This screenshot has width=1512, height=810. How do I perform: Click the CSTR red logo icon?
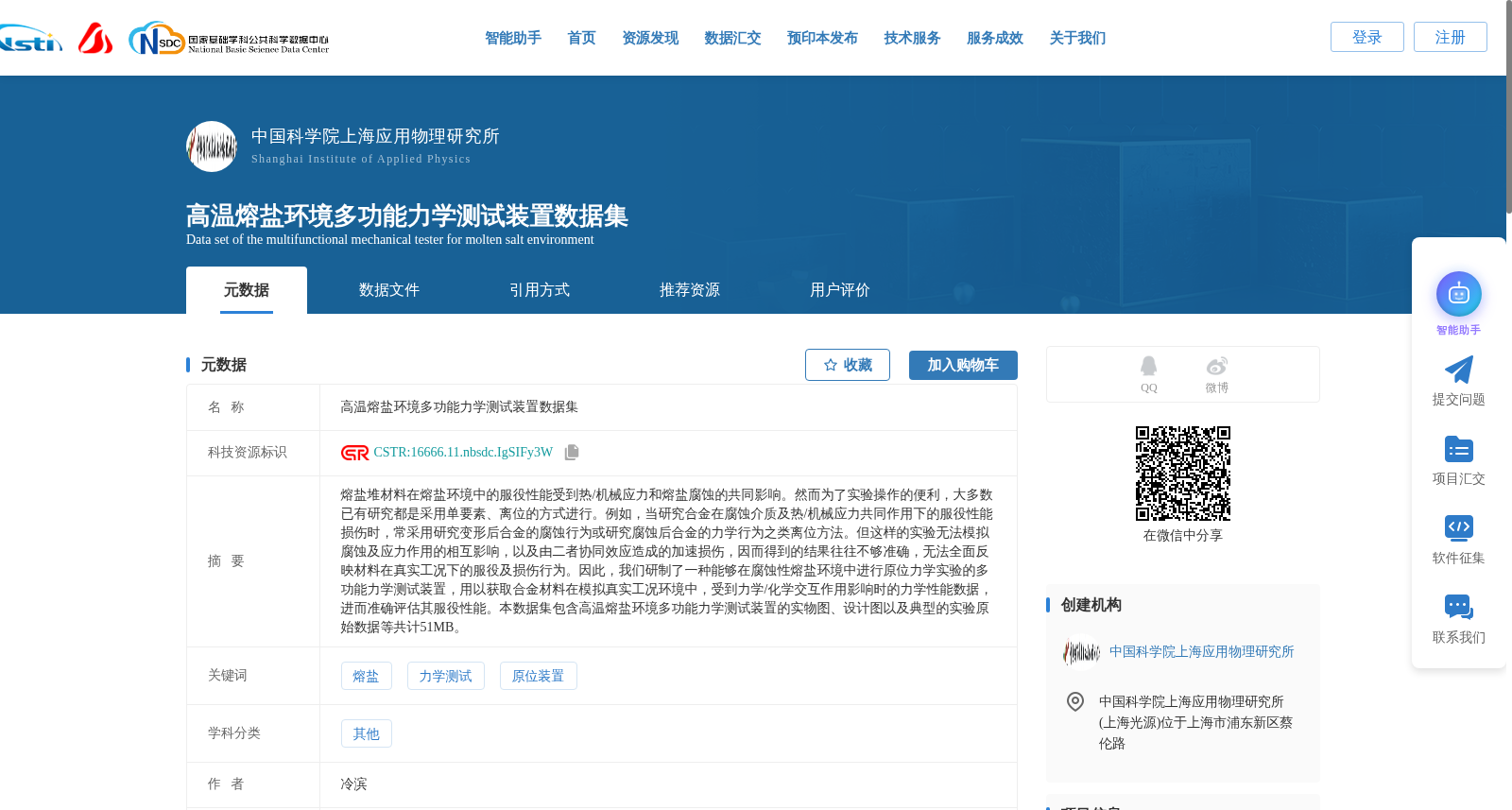pos(354,453)
